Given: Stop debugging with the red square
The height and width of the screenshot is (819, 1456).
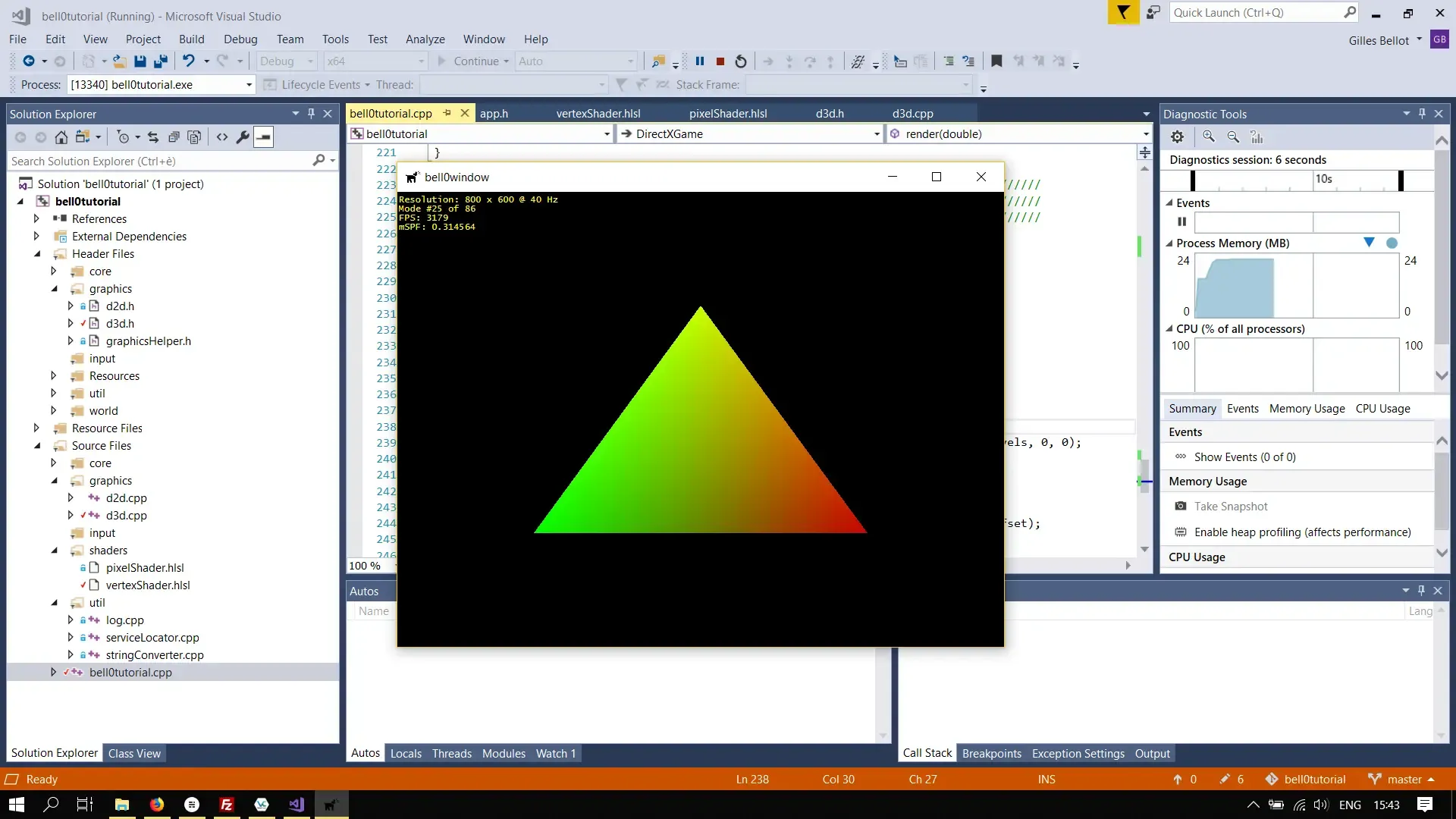Looking at the screenshot, I should click(720, 61).
